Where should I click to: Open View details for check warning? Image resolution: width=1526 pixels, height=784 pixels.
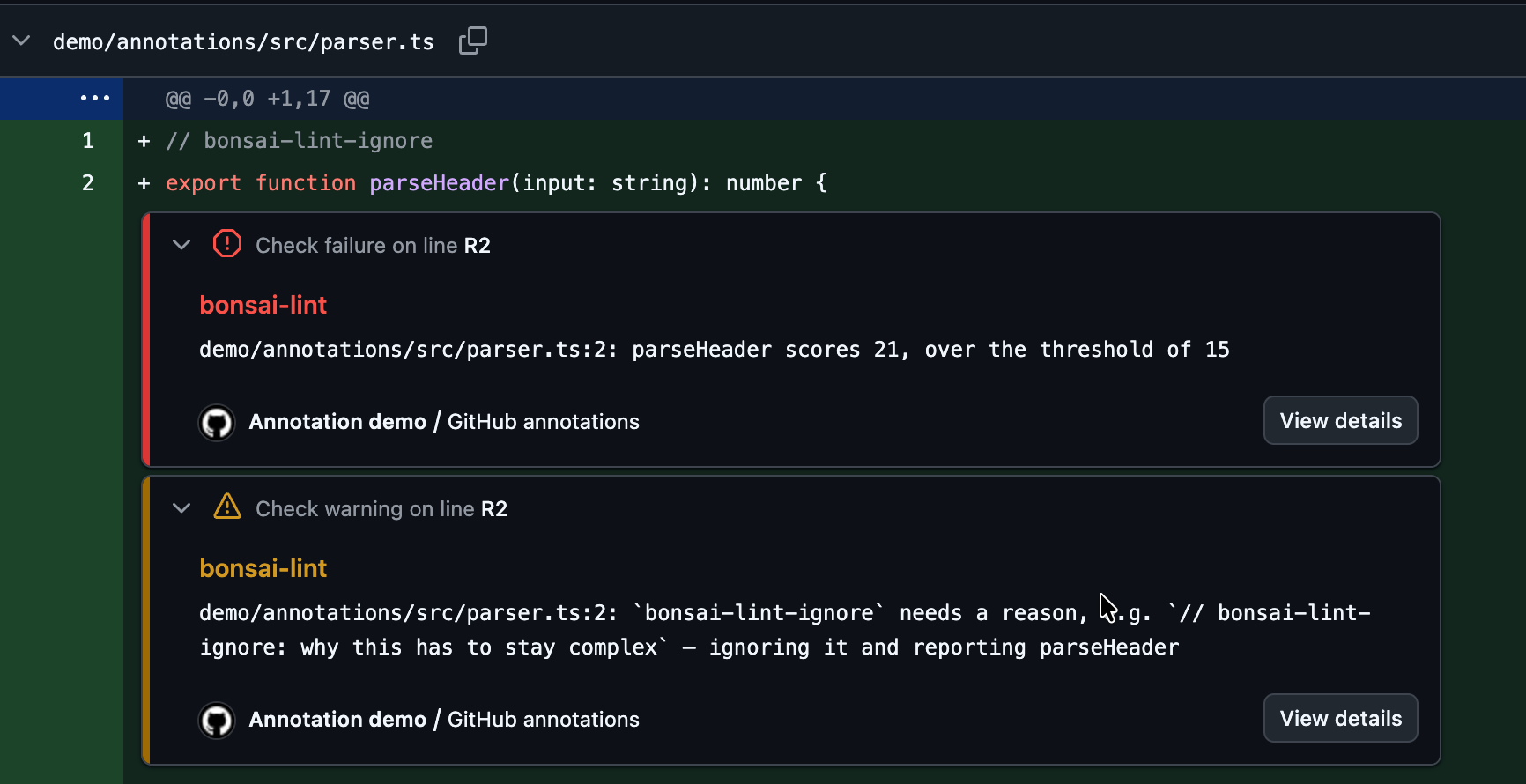1340,718
